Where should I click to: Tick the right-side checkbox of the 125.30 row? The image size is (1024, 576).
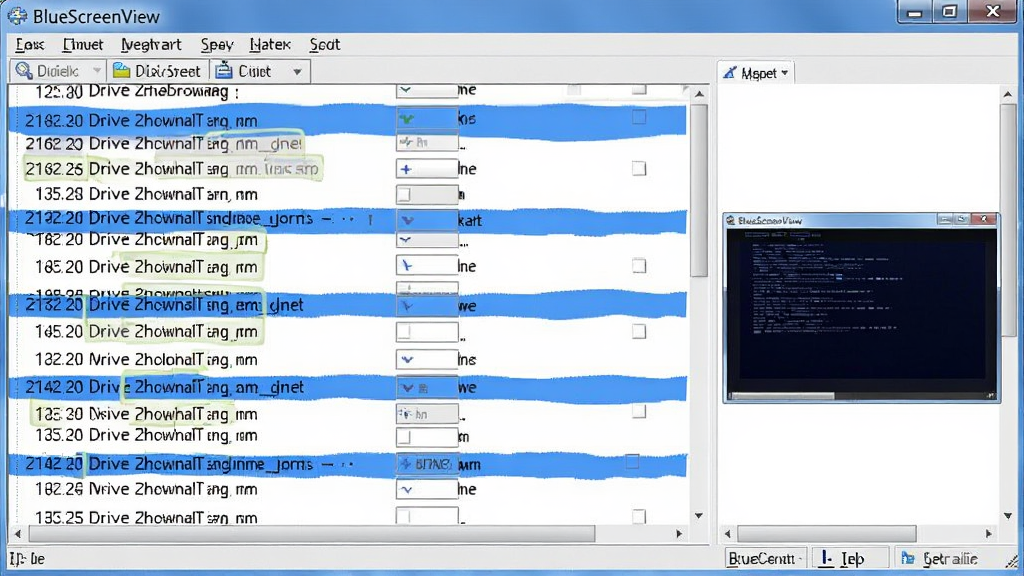pos(639,411)
